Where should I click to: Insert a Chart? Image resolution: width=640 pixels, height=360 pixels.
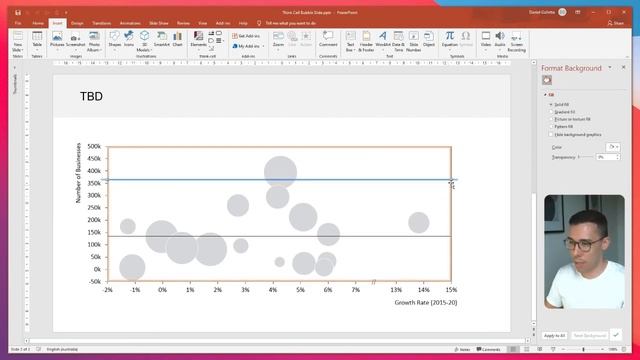click(x=178, y=39)
